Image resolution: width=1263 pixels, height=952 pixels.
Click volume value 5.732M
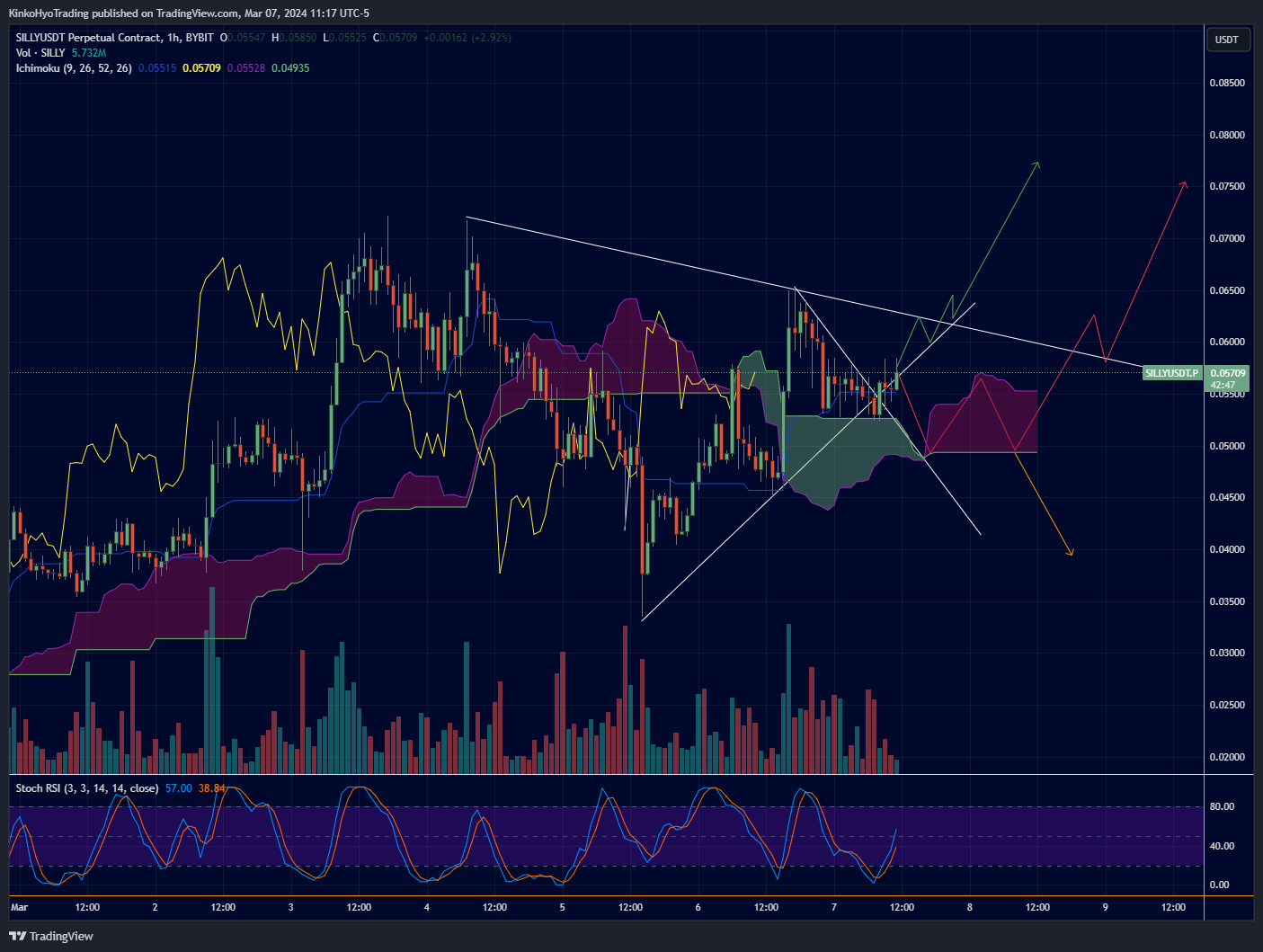tap(88, 53)
